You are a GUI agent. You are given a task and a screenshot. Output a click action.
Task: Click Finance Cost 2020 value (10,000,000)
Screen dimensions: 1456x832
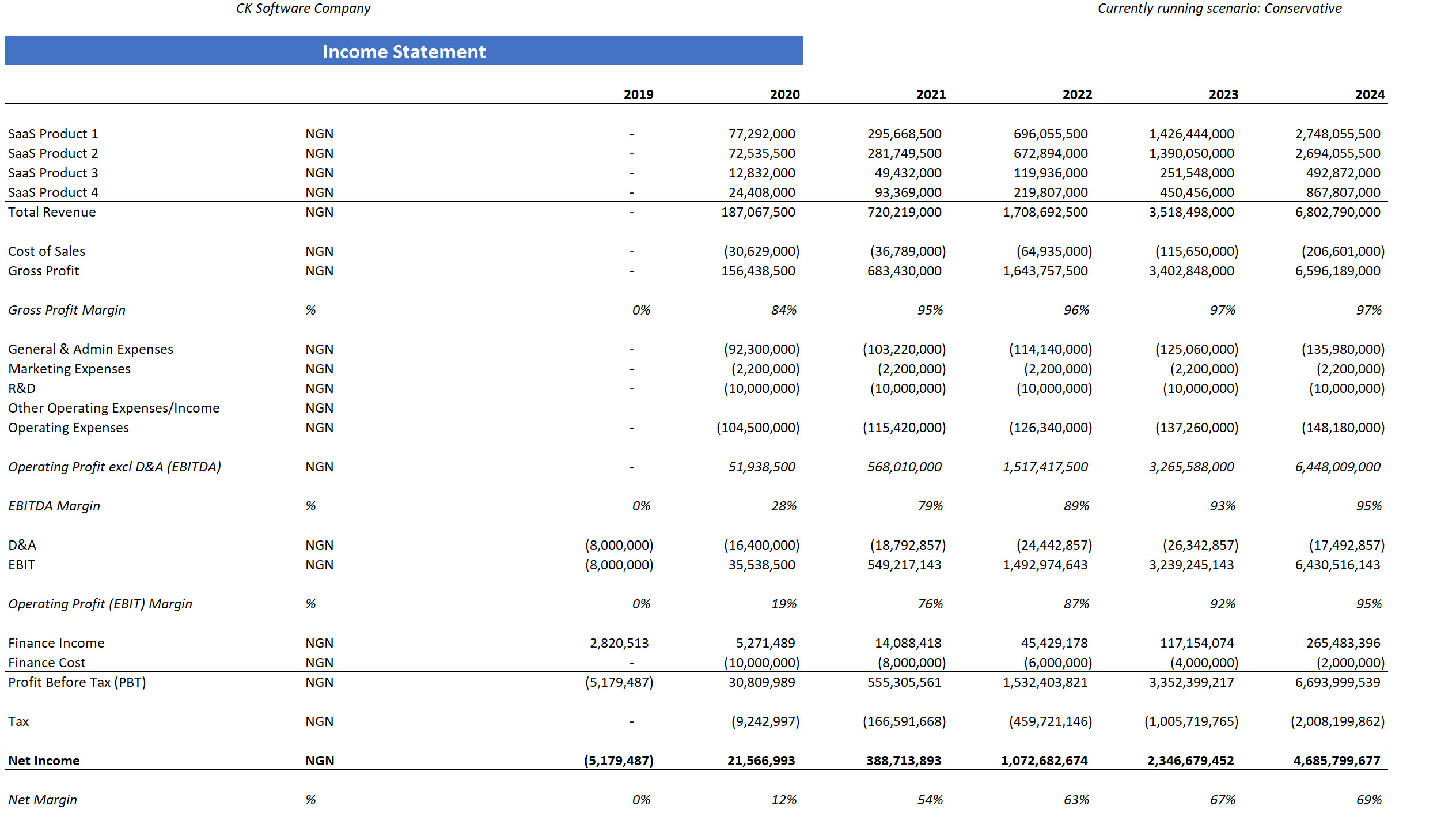point(761,663)
